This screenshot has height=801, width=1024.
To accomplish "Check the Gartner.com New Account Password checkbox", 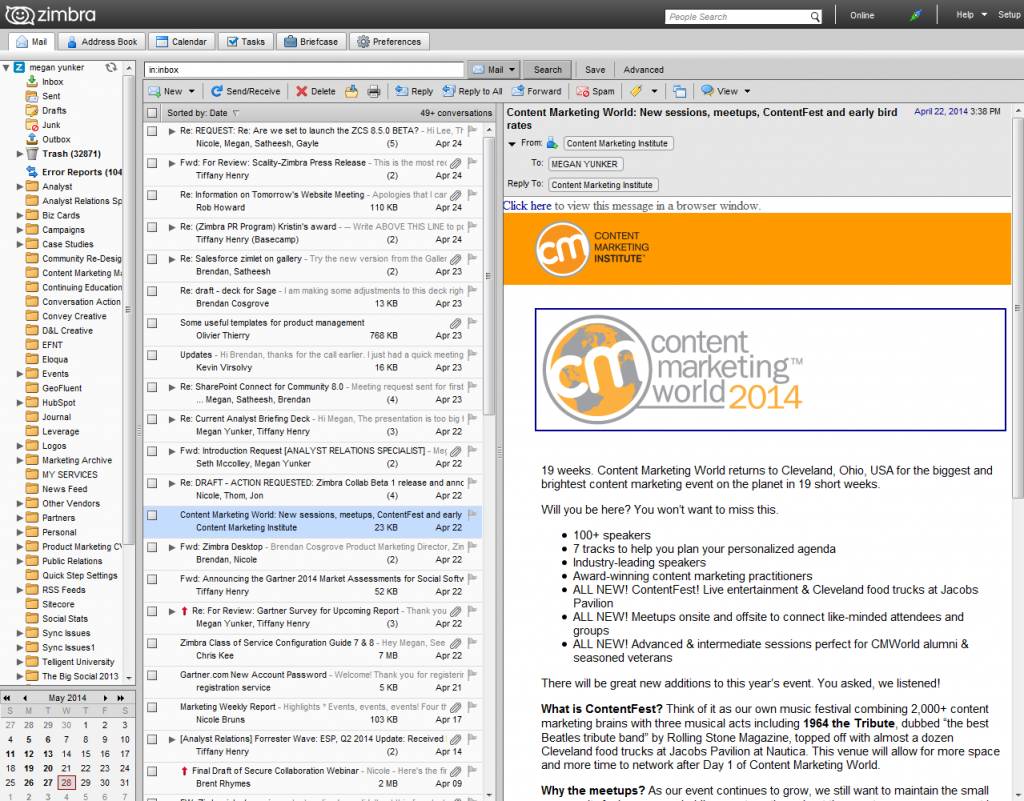I will click(152, 675).
